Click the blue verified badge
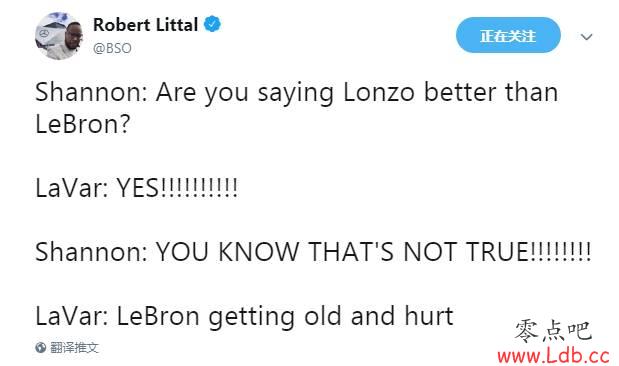 pyautogui.click(x=212, y=24)
